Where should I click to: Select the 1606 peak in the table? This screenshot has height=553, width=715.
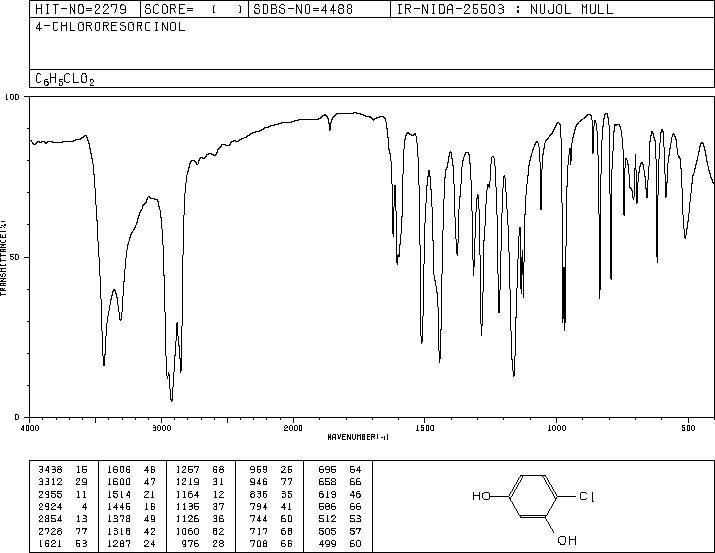tap(119, 470)
